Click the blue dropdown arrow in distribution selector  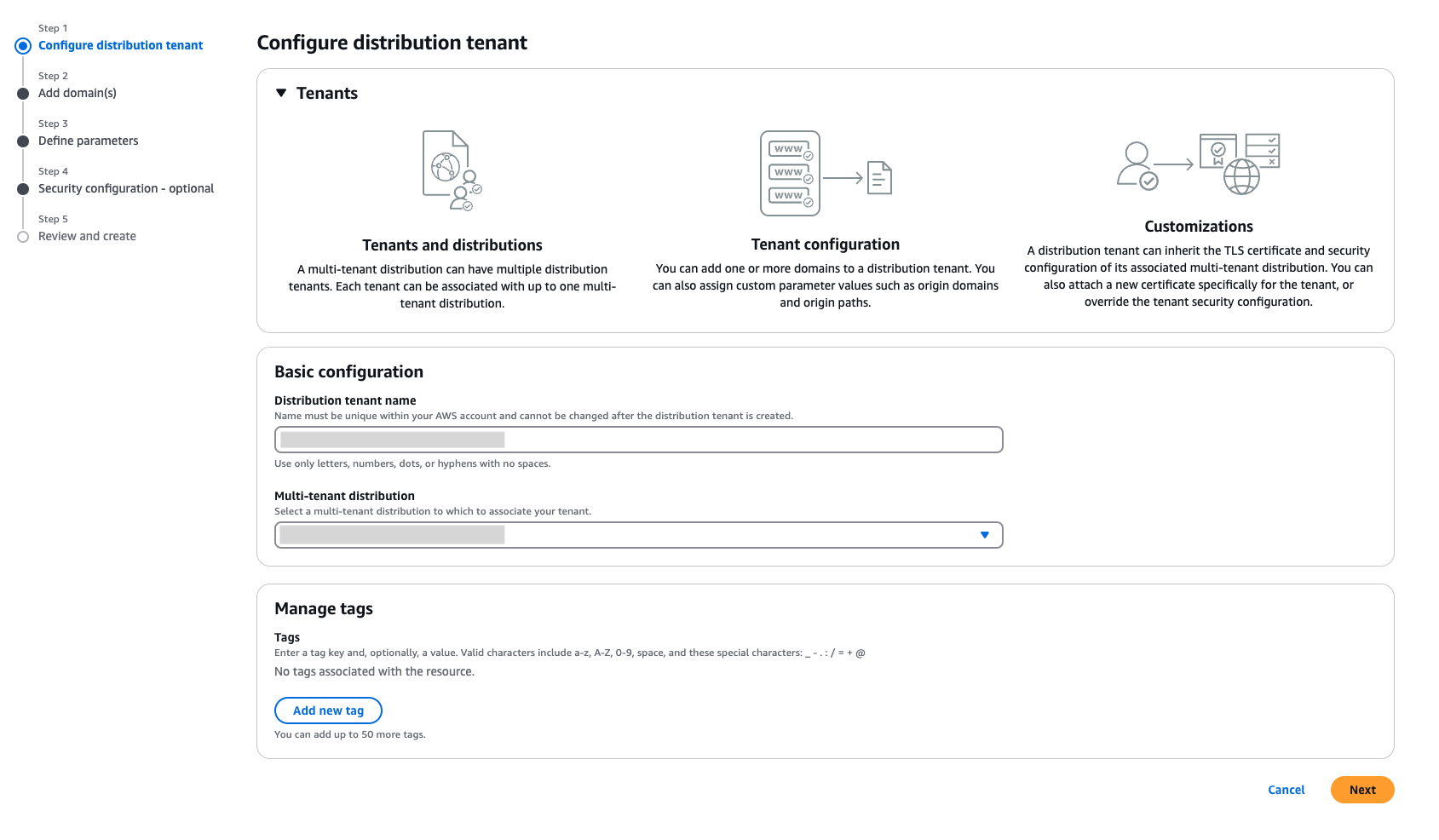pos(985,535)
